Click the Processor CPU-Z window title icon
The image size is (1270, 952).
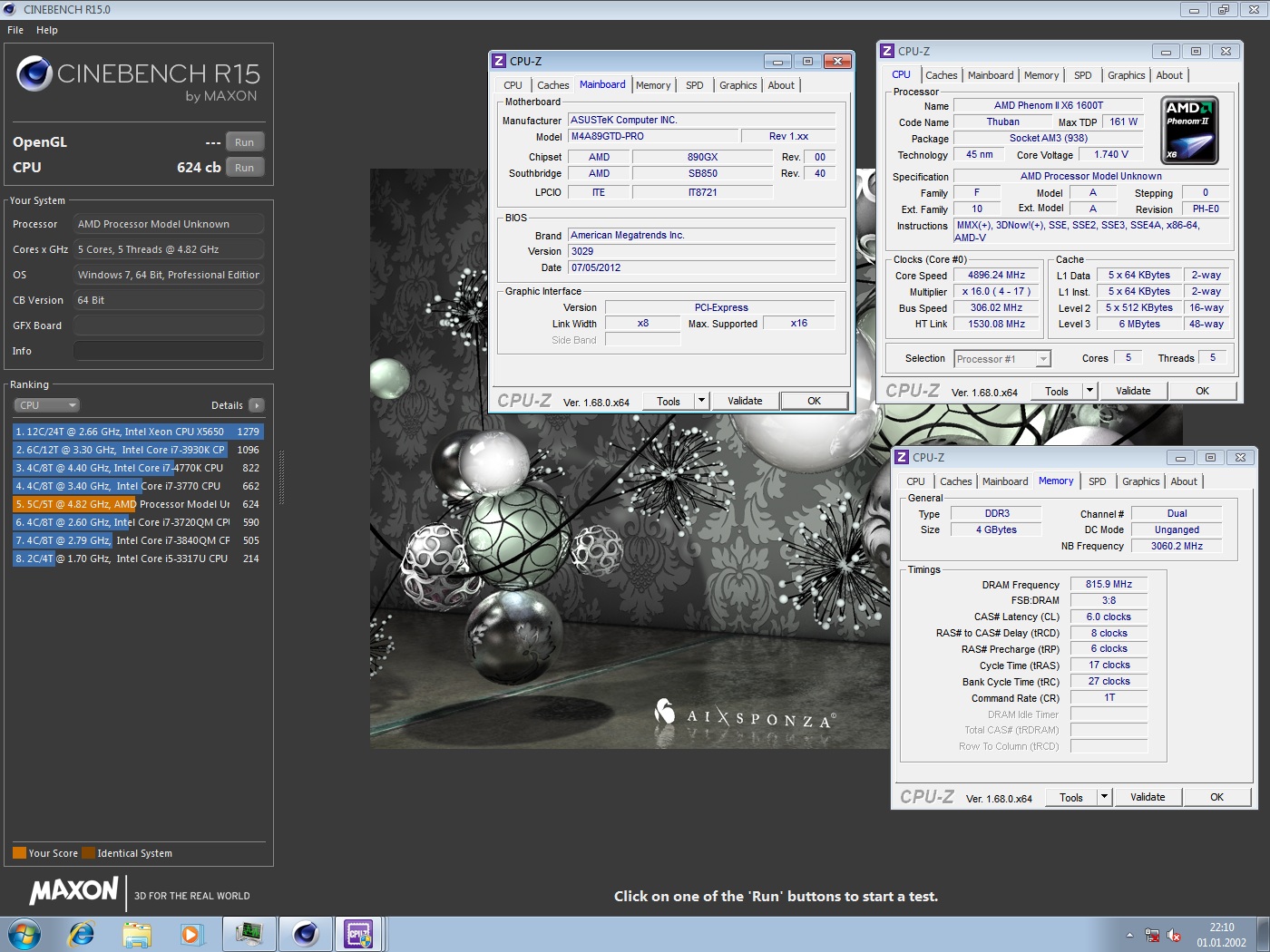point(887,51)
